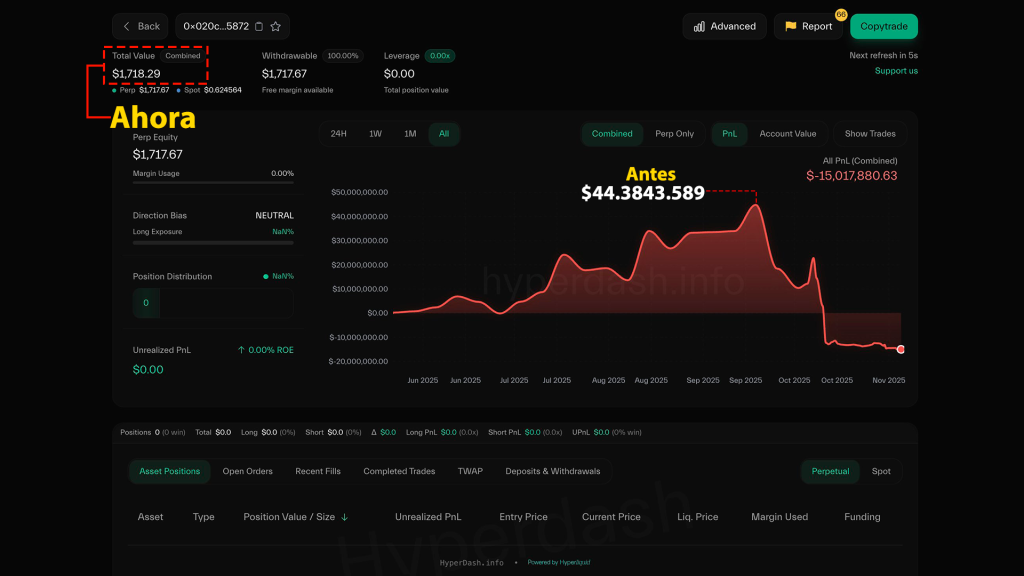Open the Open Orders tab
The width and height of the screenshot is (1024, 576).
247,471
